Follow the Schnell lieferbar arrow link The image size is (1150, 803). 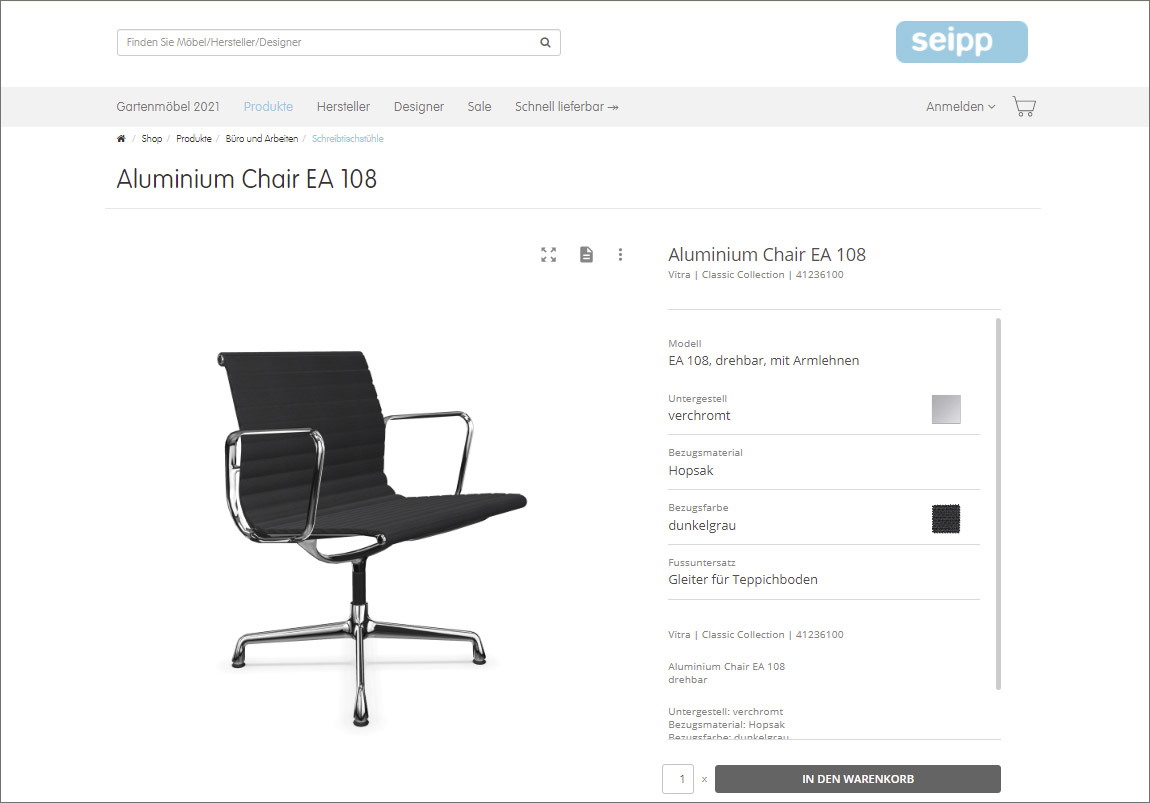click(x=566, y=107)
